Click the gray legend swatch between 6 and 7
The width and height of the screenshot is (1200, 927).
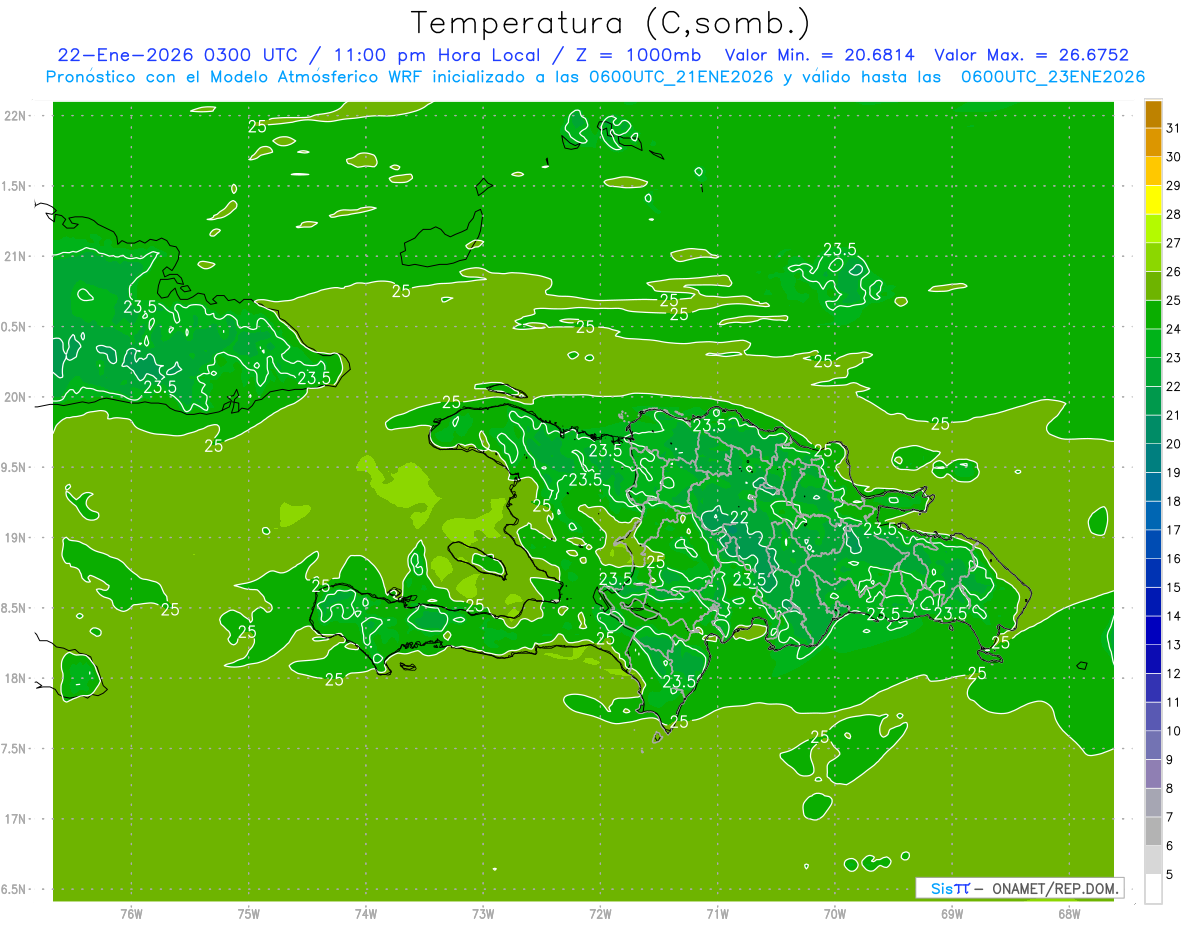pyautogui.click(x=1153, y=831)
